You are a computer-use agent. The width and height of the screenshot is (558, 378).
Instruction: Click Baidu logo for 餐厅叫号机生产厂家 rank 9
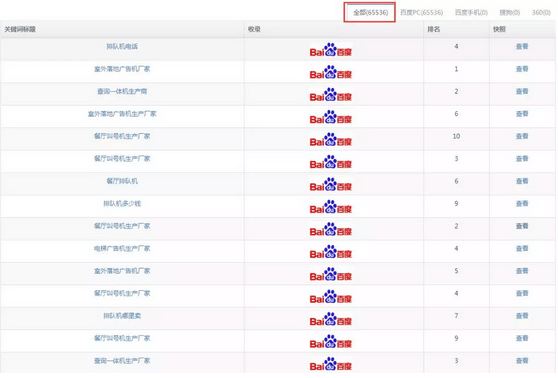tap(331, 341)
